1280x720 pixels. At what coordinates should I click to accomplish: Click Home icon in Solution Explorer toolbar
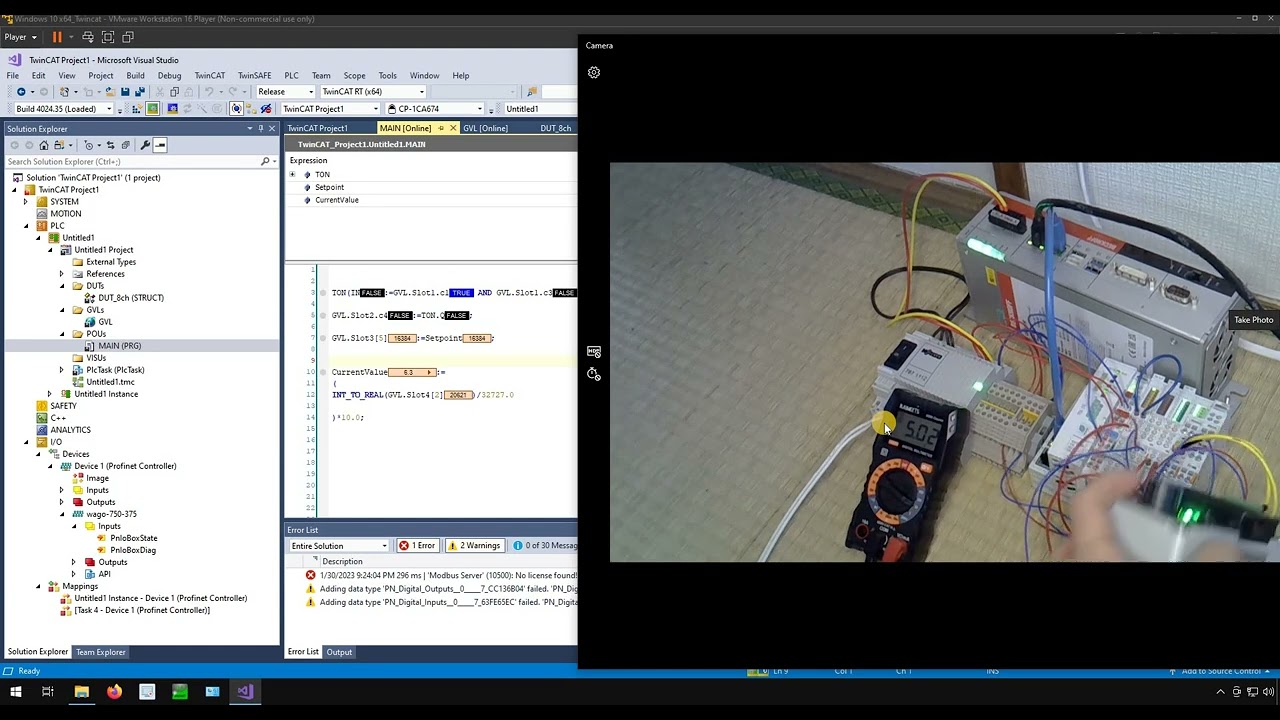point(43,145)
